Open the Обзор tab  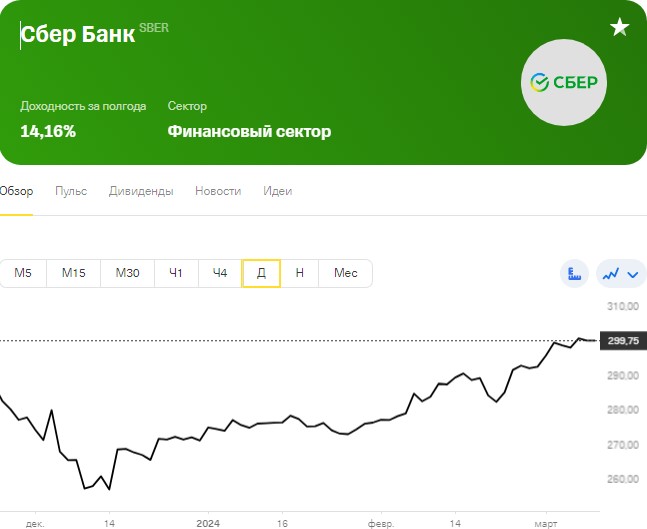tap(16, 191)
